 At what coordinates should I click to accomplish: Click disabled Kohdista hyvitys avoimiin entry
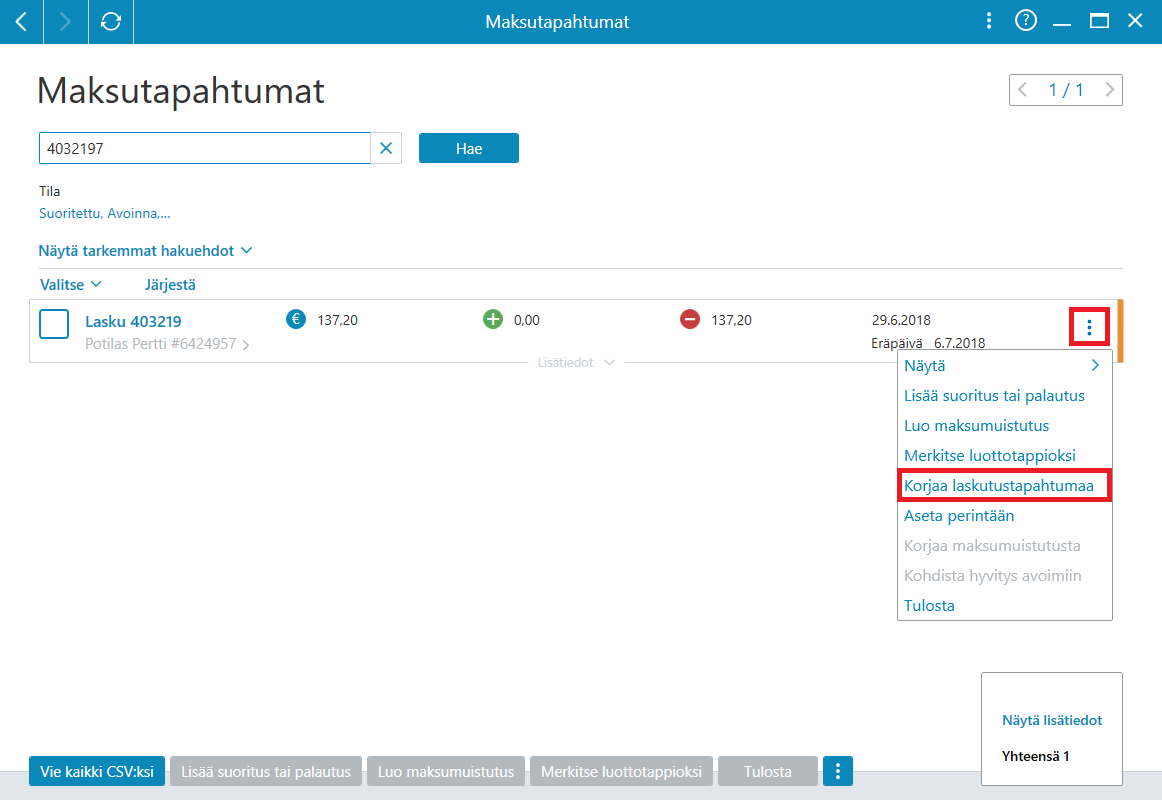click(x=1004, y=576)
